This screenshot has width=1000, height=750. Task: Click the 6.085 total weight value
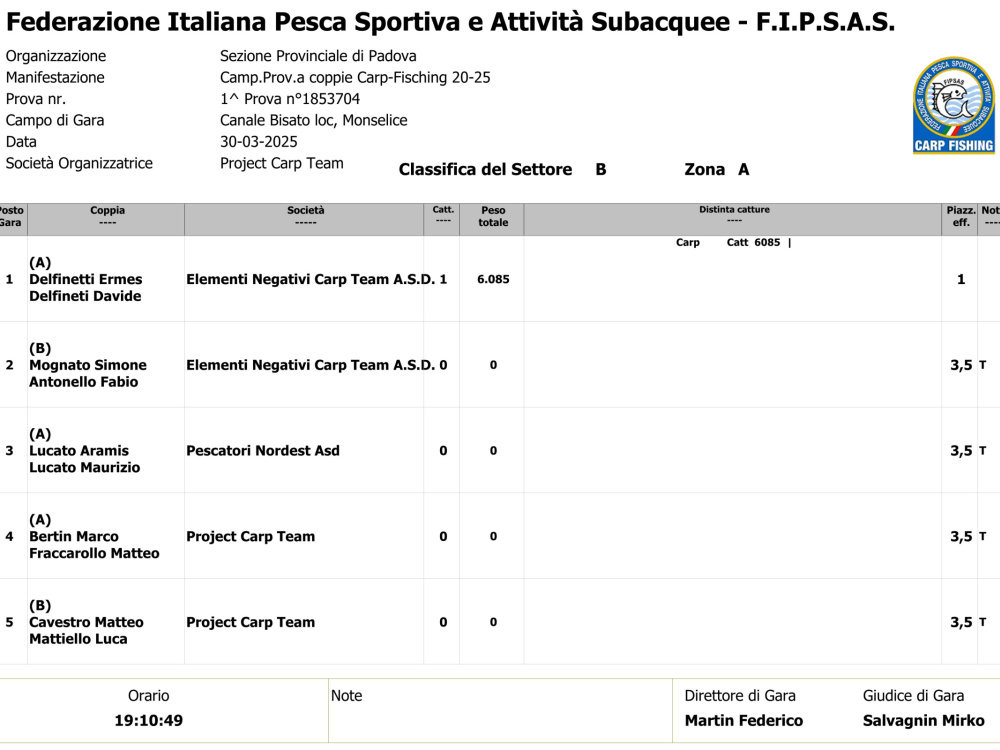493,279
